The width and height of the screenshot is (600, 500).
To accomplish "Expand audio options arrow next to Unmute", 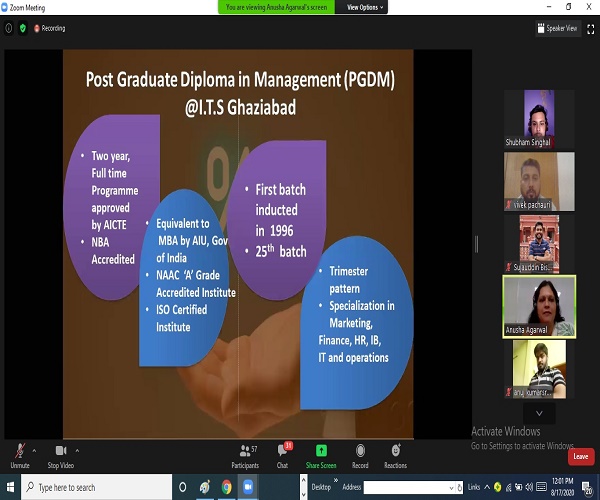I will click(34, 451).
